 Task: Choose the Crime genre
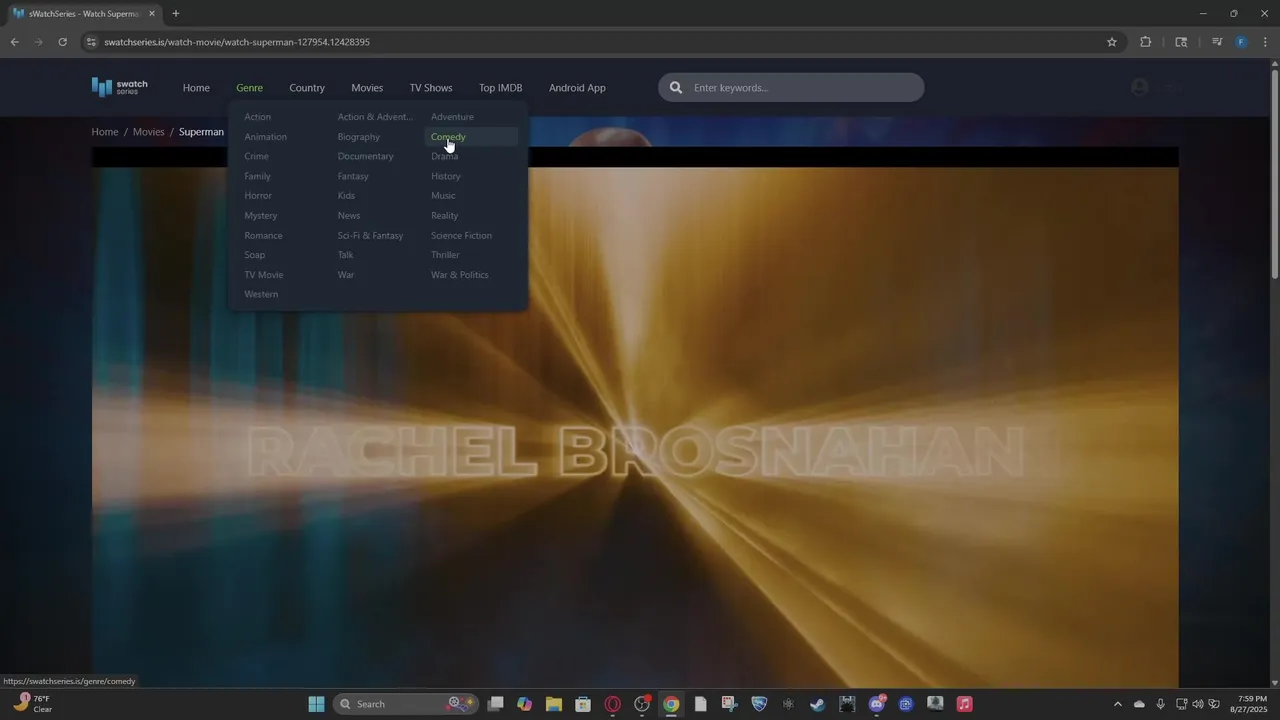point(256,156)
